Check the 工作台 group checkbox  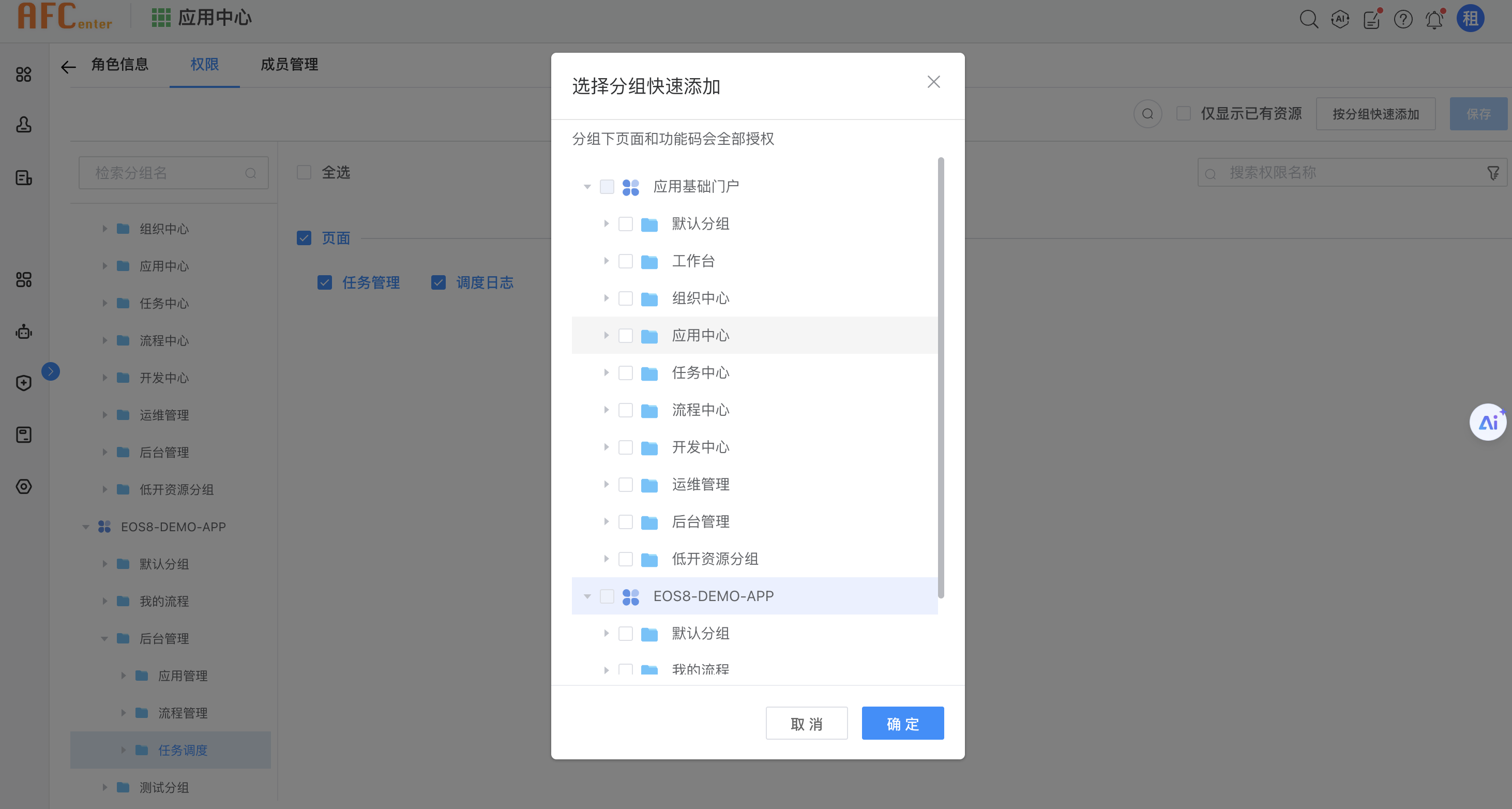click(x=626, y=261)
